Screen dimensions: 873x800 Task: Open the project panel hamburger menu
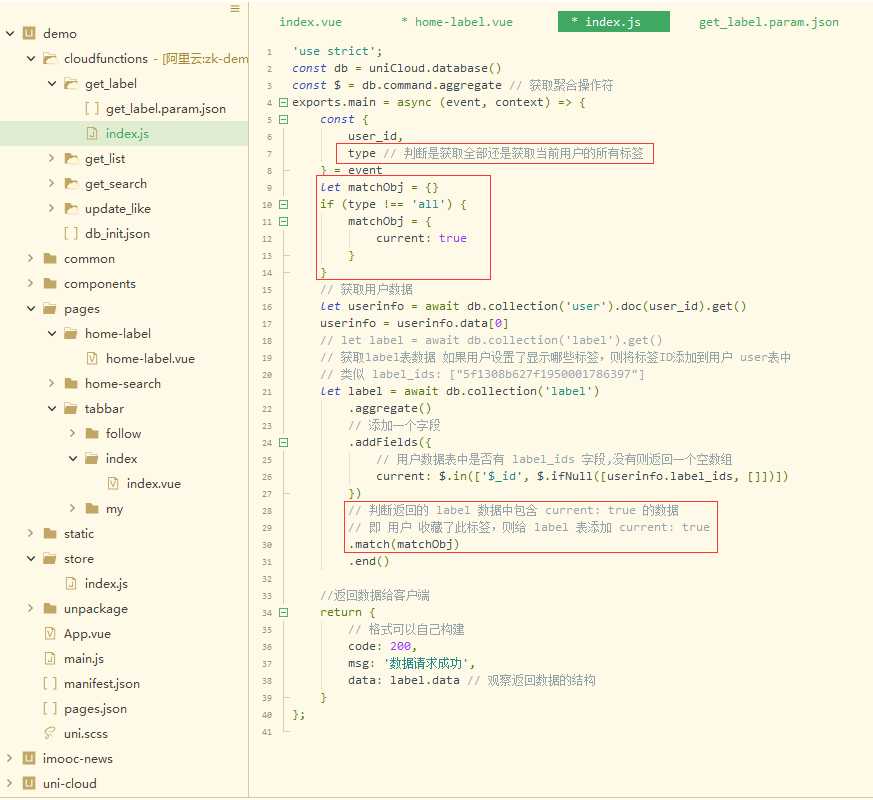coord(235,9)
